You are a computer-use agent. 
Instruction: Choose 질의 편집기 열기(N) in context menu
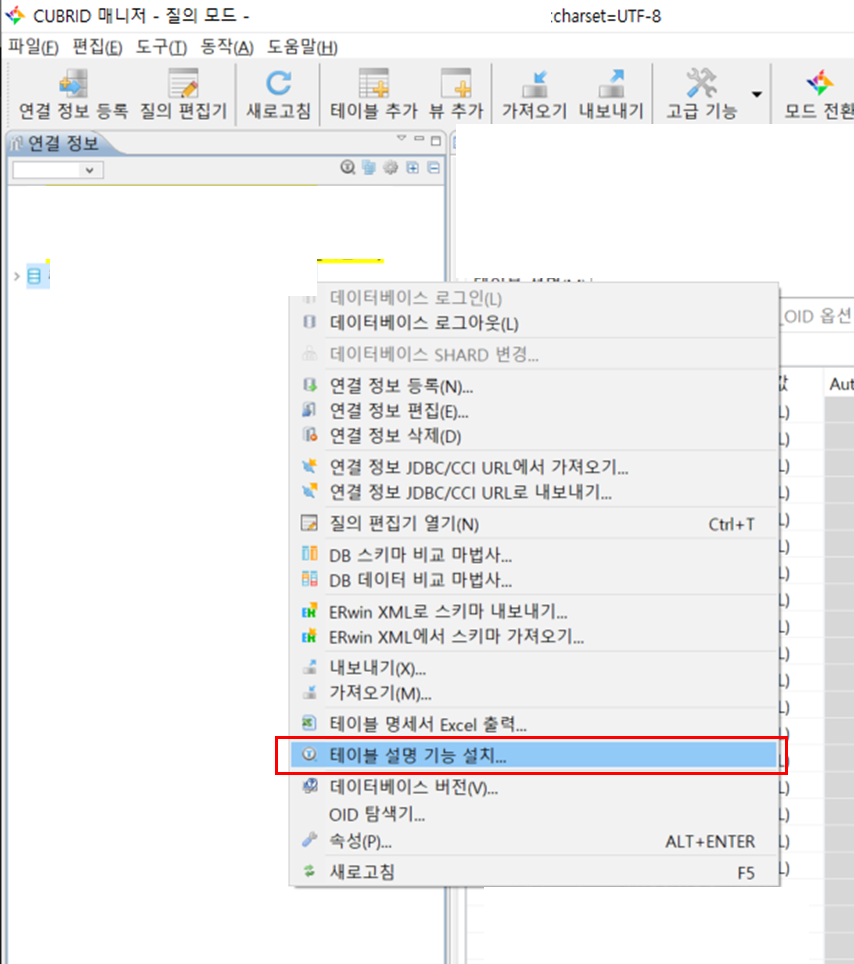[x=532, y=524]
